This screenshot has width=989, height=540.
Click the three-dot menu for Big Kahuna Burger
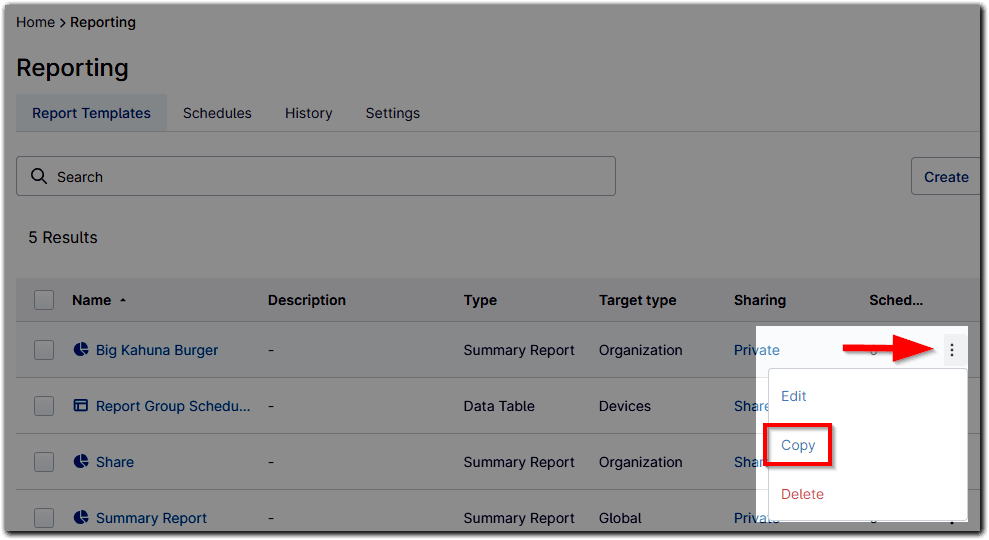[x=951, y=350]
